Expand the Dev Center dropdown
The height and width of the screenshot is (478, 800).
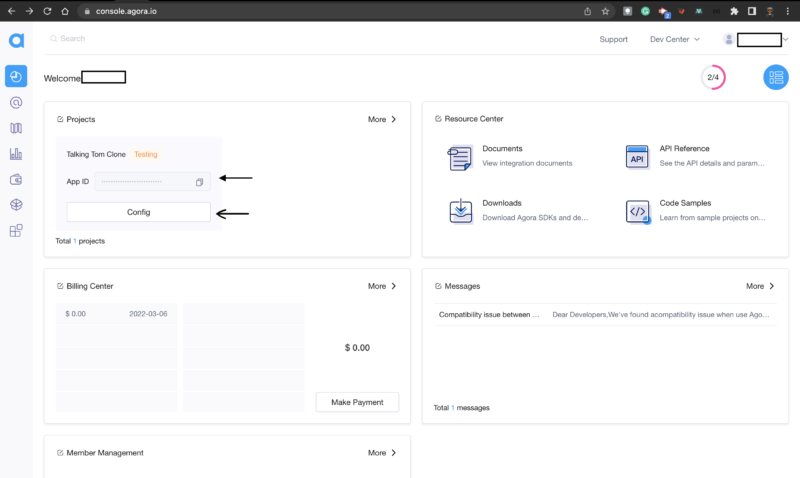point(675,40)
